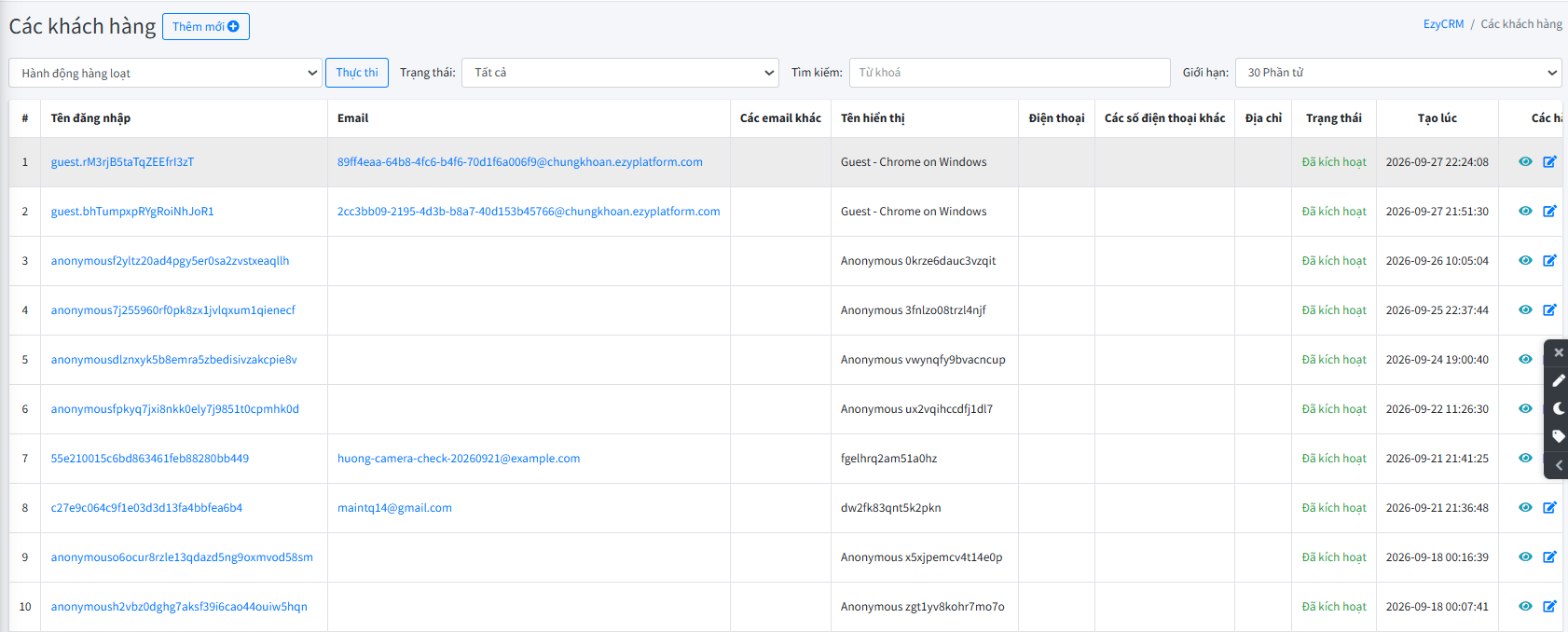Toggle dark mode with the moon icon

[x=1558, y=408]
